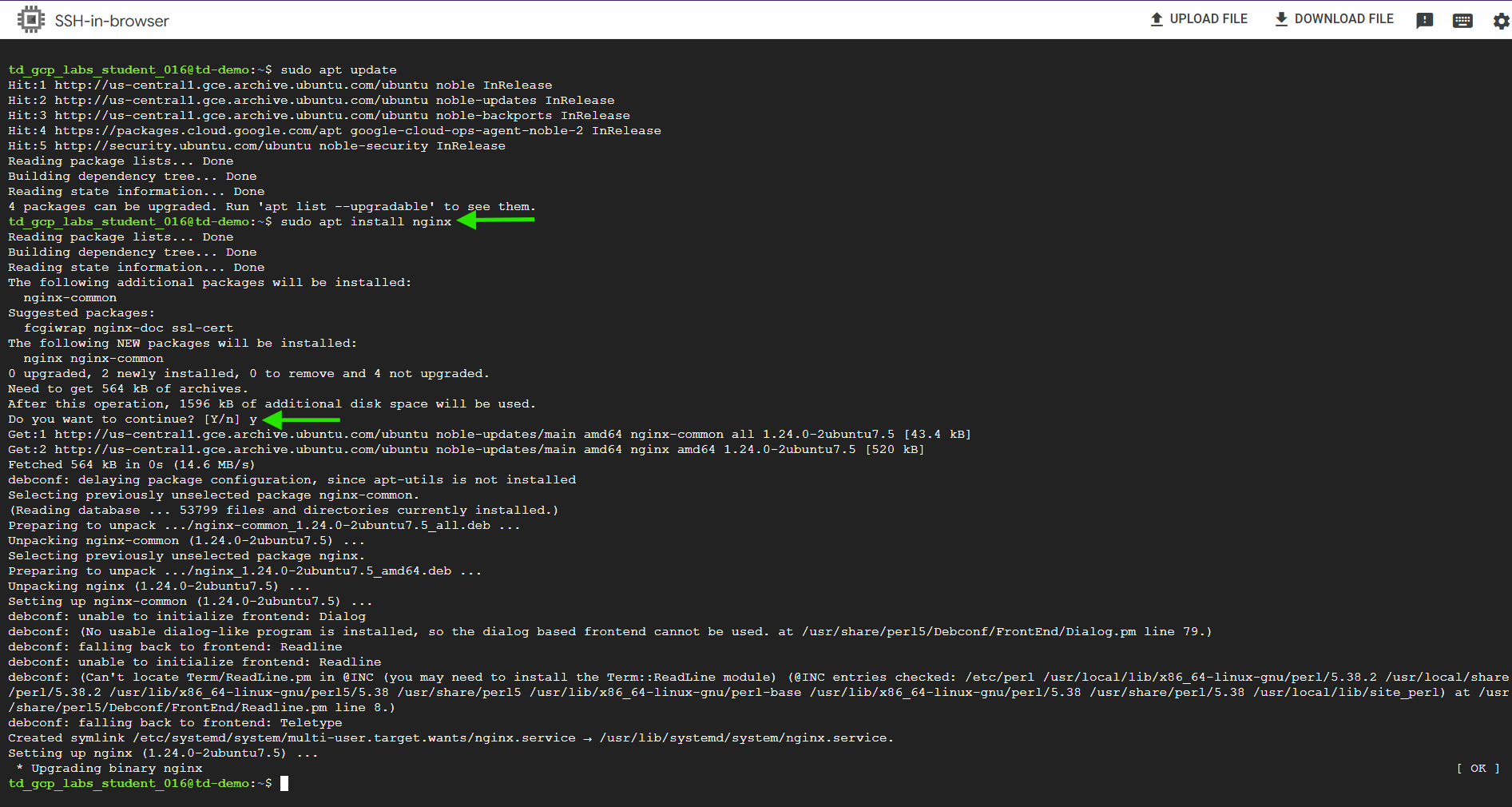Open the settings gear icon
Screen dimensions: 1512x807
[x=1501, y=21]
